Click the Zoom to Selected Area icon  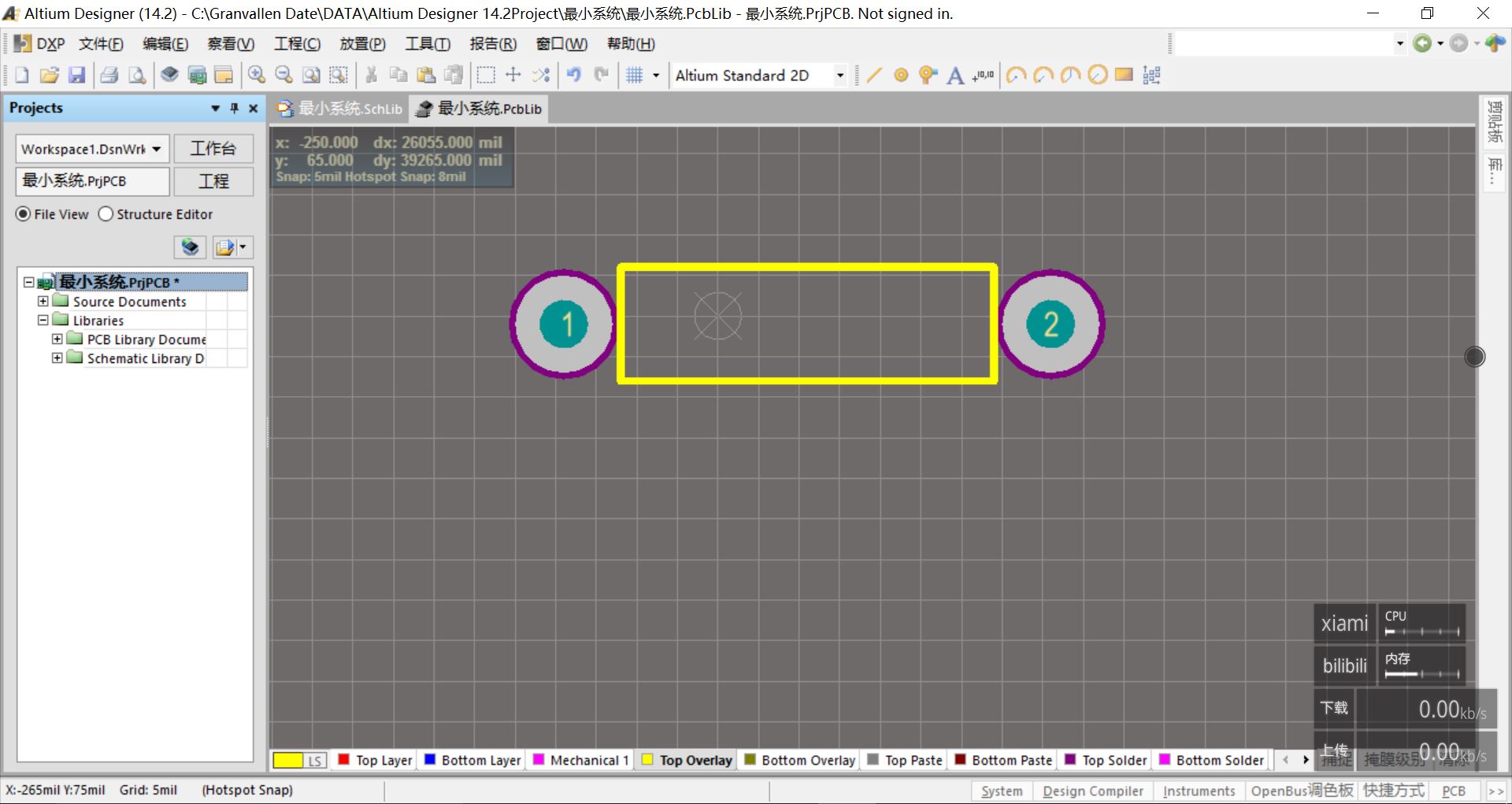point(339,75)
